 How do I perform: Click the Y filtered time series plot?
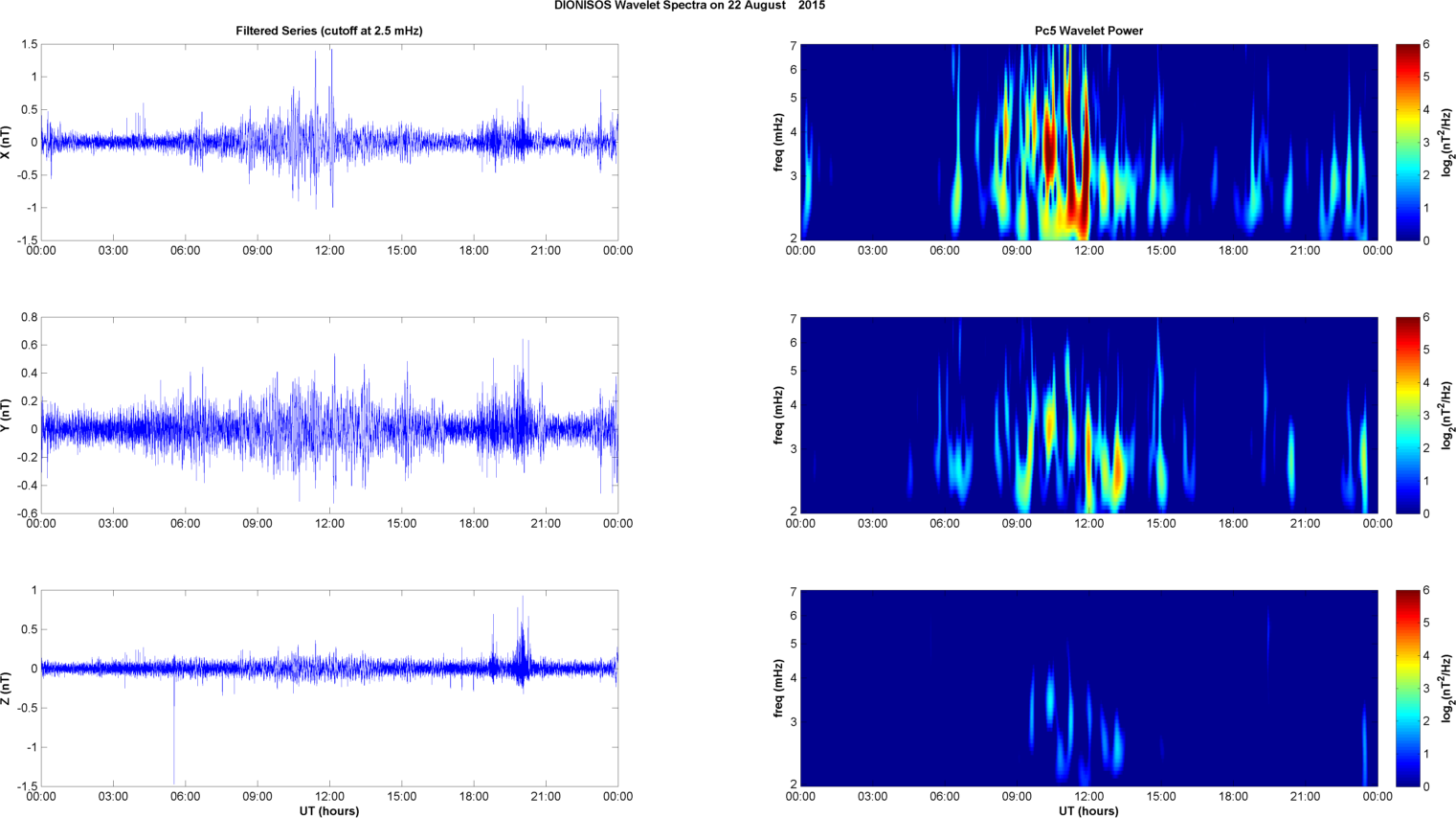coord(329,416)
